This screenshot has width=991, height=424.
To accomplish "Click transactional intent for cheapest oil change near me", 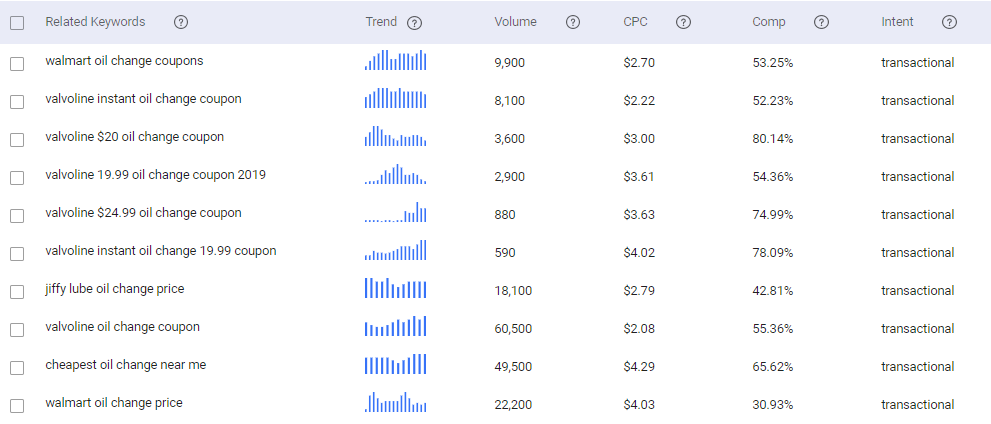I will tap(918, 366).
